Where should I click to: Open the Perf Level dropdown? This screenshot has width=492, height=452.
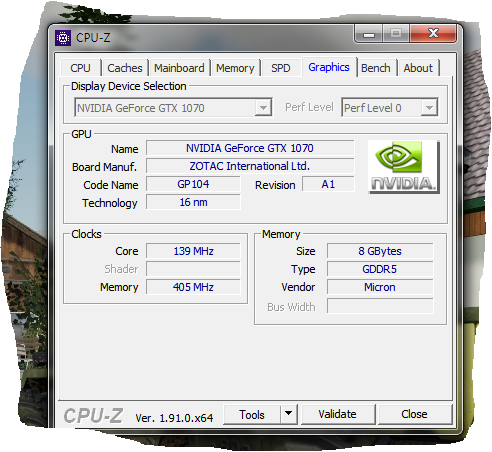(429, 108)
